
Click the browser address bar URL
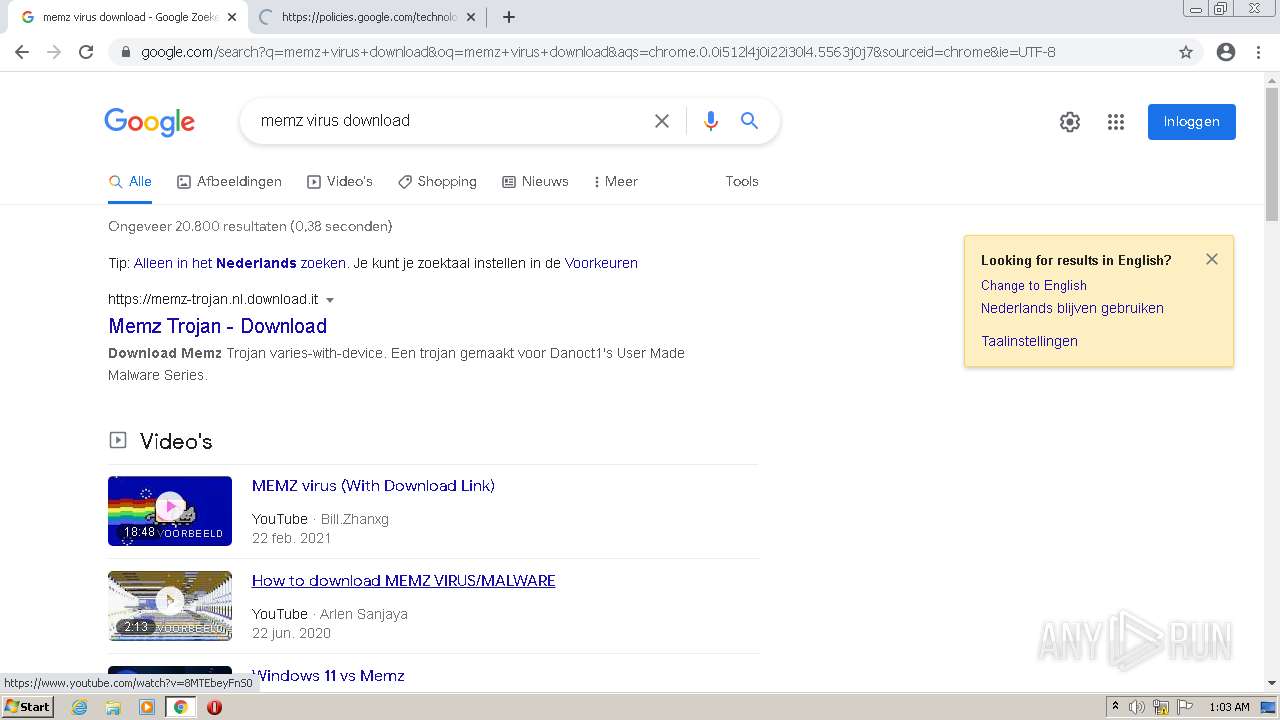click(598, 52)
